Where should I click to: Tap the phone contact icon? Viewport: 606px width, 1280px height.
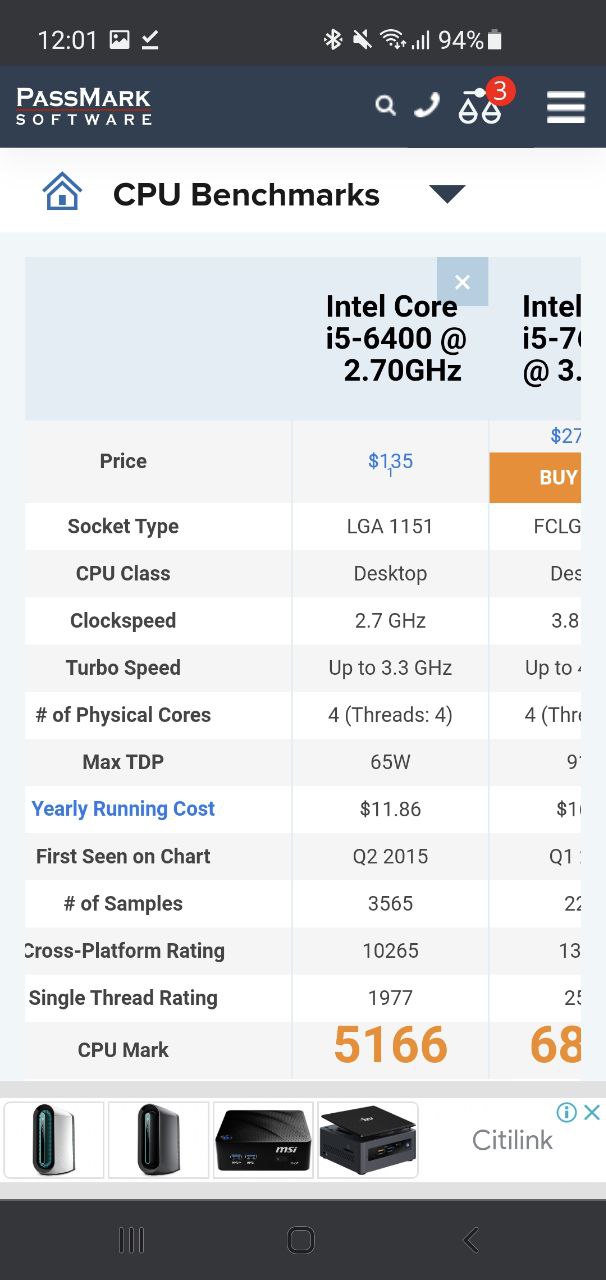427,105
